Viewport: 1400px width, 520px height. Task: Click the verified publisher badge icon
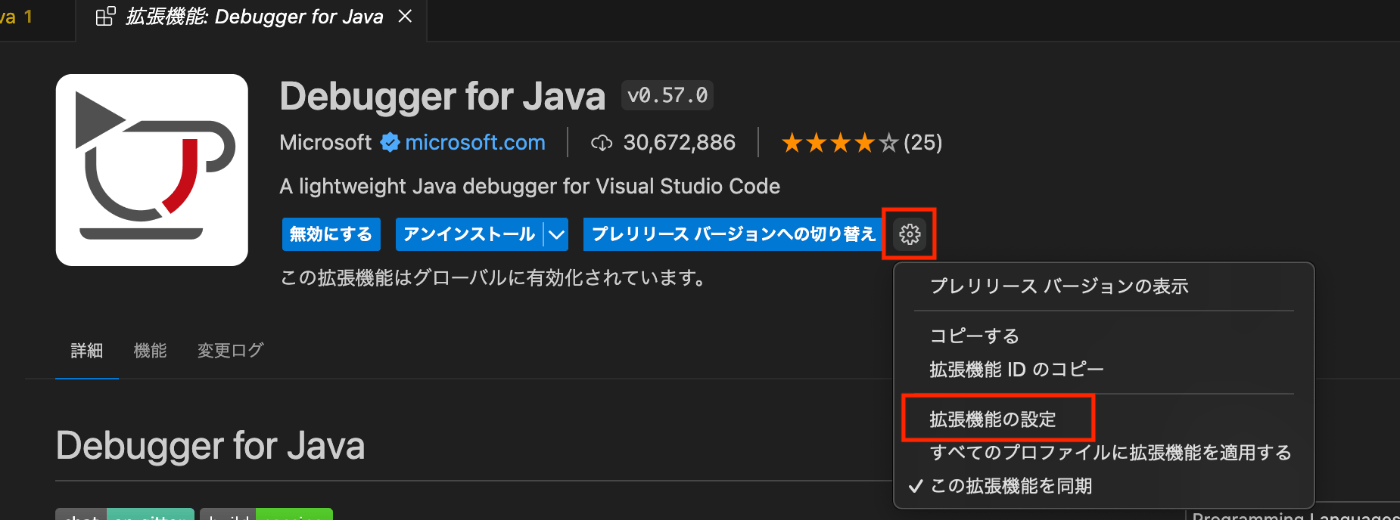point(389,143)
